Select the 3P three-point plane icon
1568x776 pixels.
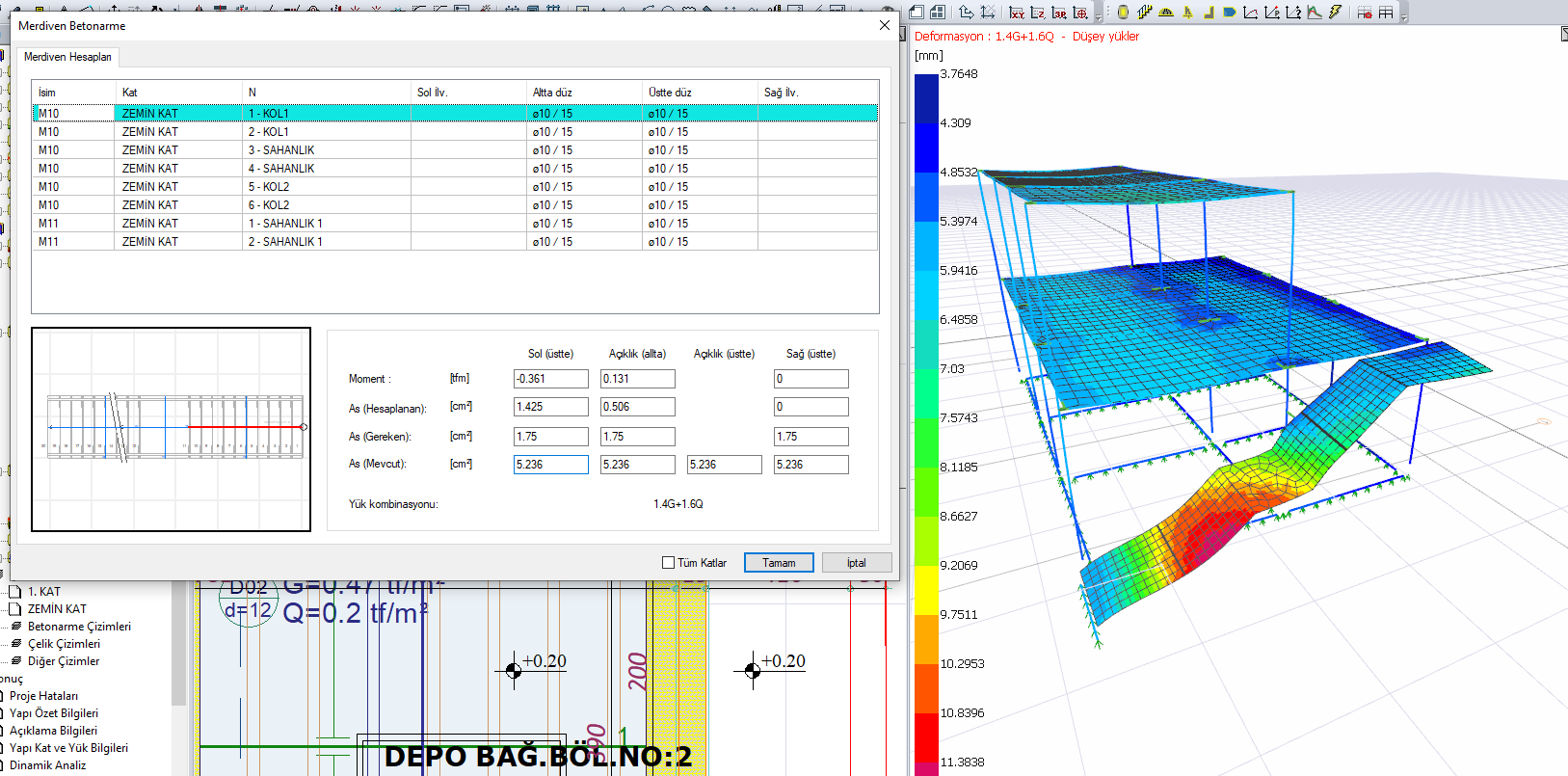pos(1059,13)
